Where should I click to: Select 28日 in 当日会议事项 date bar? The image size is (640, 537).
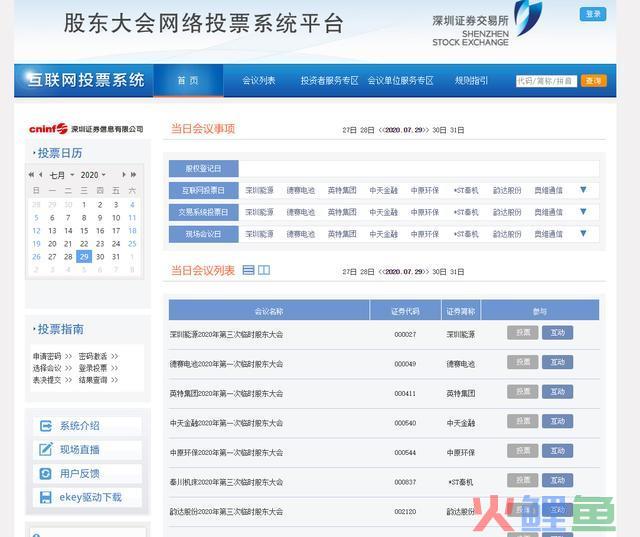pyautogui.click(x=367, y=130)
